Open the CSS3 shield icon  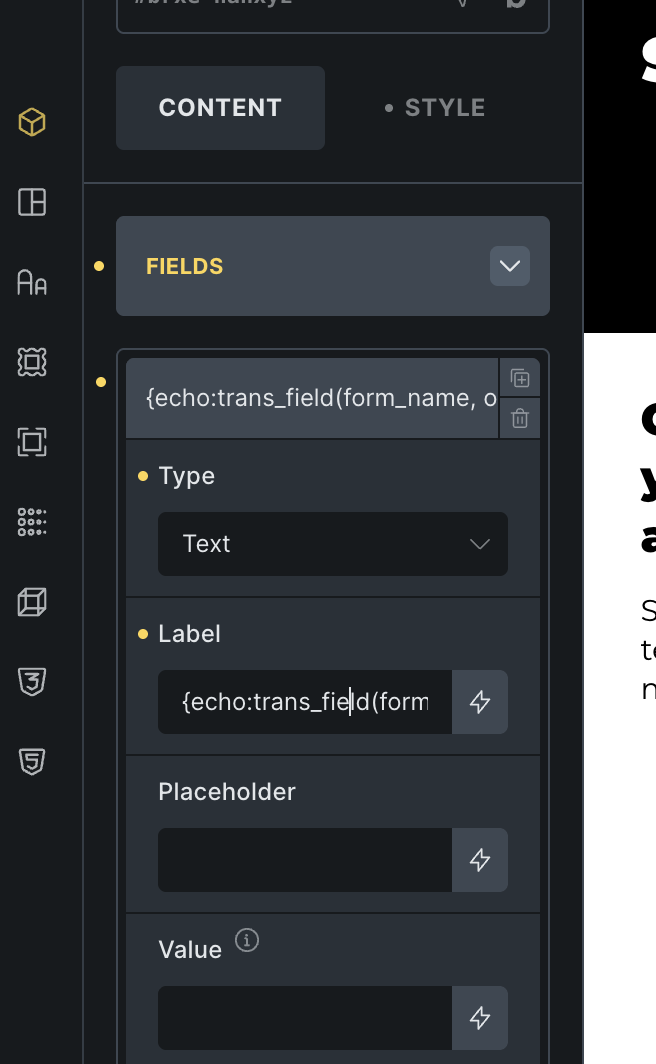(x=32, y=682)
